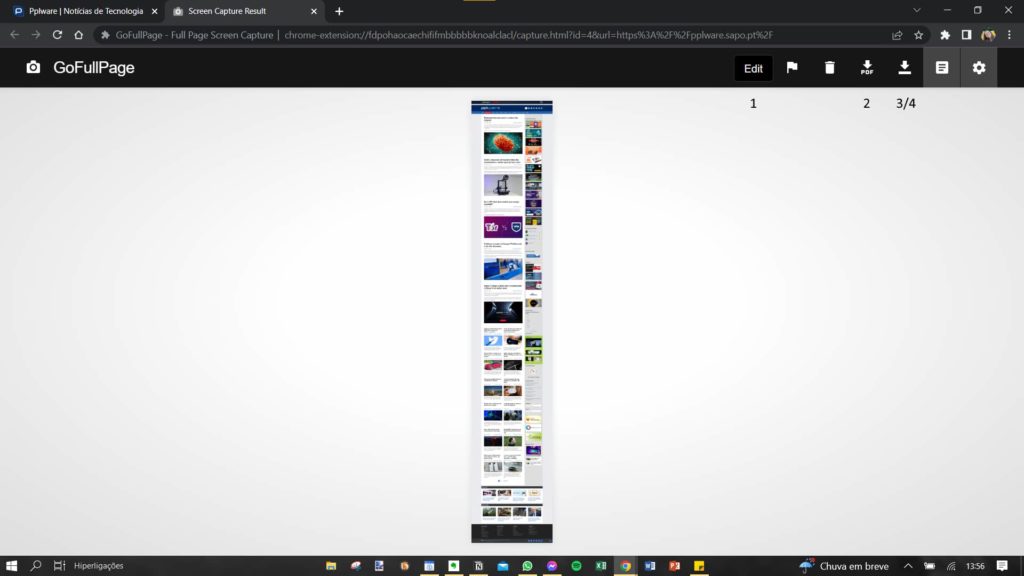
Task: Reload the page
Action: coord(57,34)
